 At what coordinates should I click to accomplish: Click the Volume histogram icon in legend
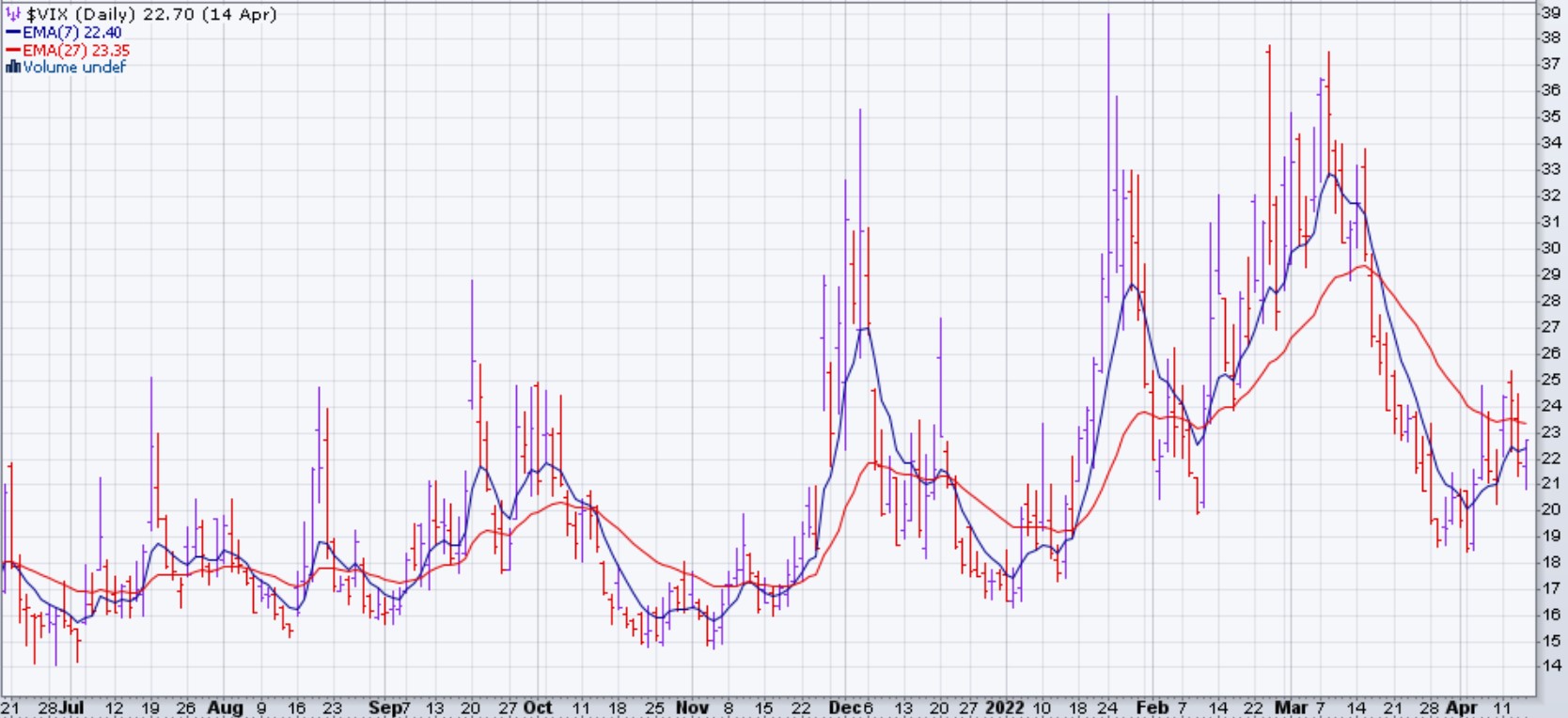[x=13, y=67]
